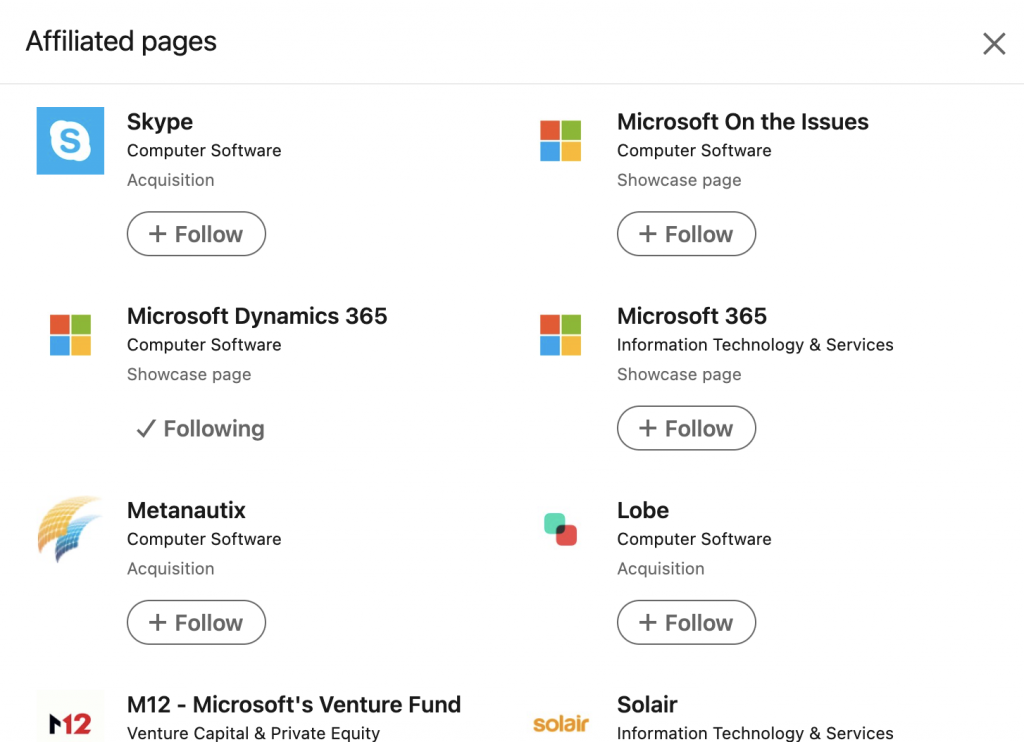This screenshot has height=742, width=1024.
Task: Click the Lobe logo icon
Action: 560,529
